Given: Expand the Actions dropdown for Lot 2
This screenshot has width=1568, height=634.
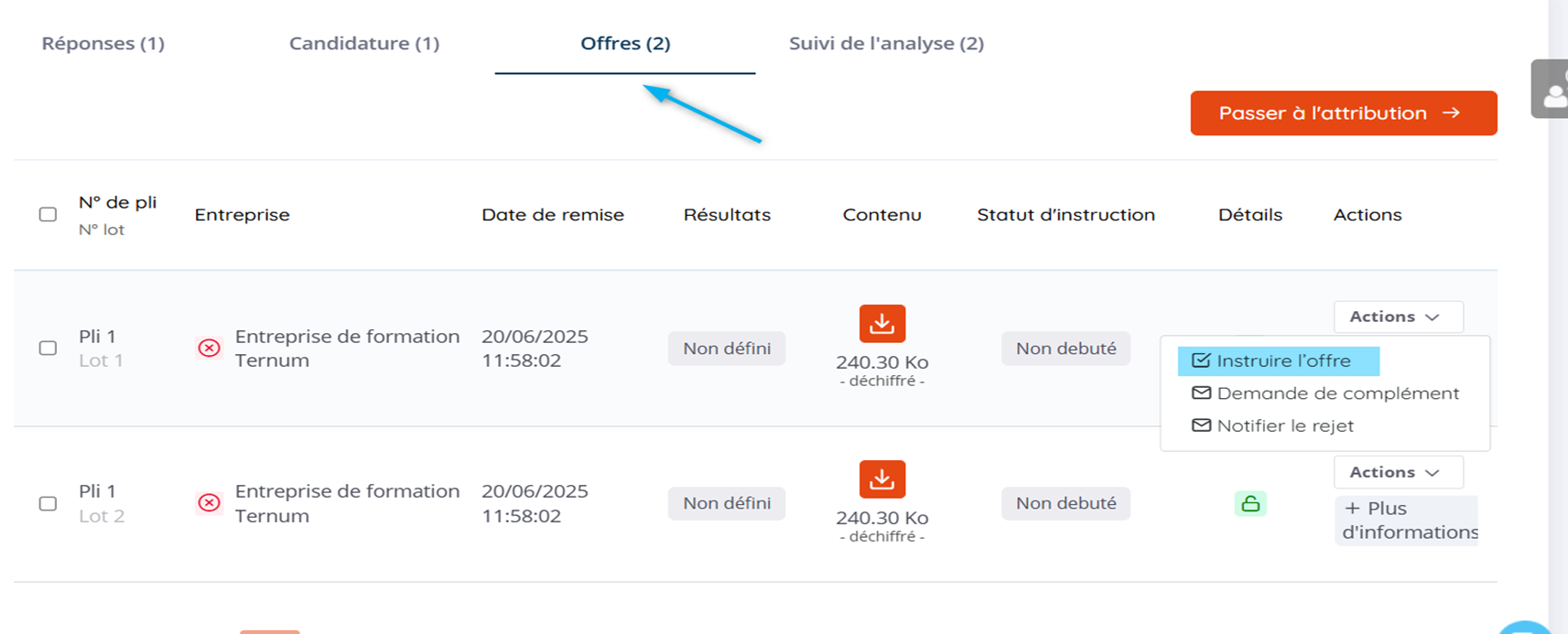Looking at the screenshot, I should [x=1398, y=472].
